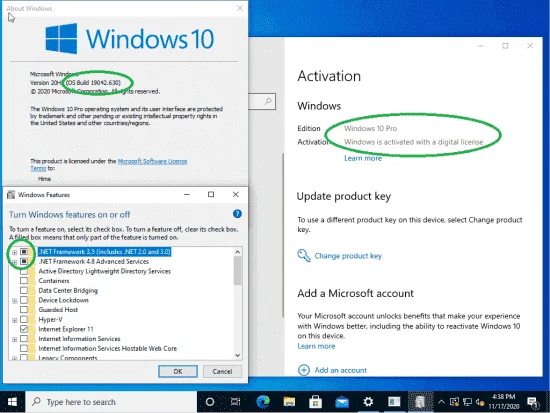Image resolution: width=550 pixels, height=413 pixels.
Task: Expand the Internet Information Services tree node
Action: pyautogui.click(x=14, y=339)
